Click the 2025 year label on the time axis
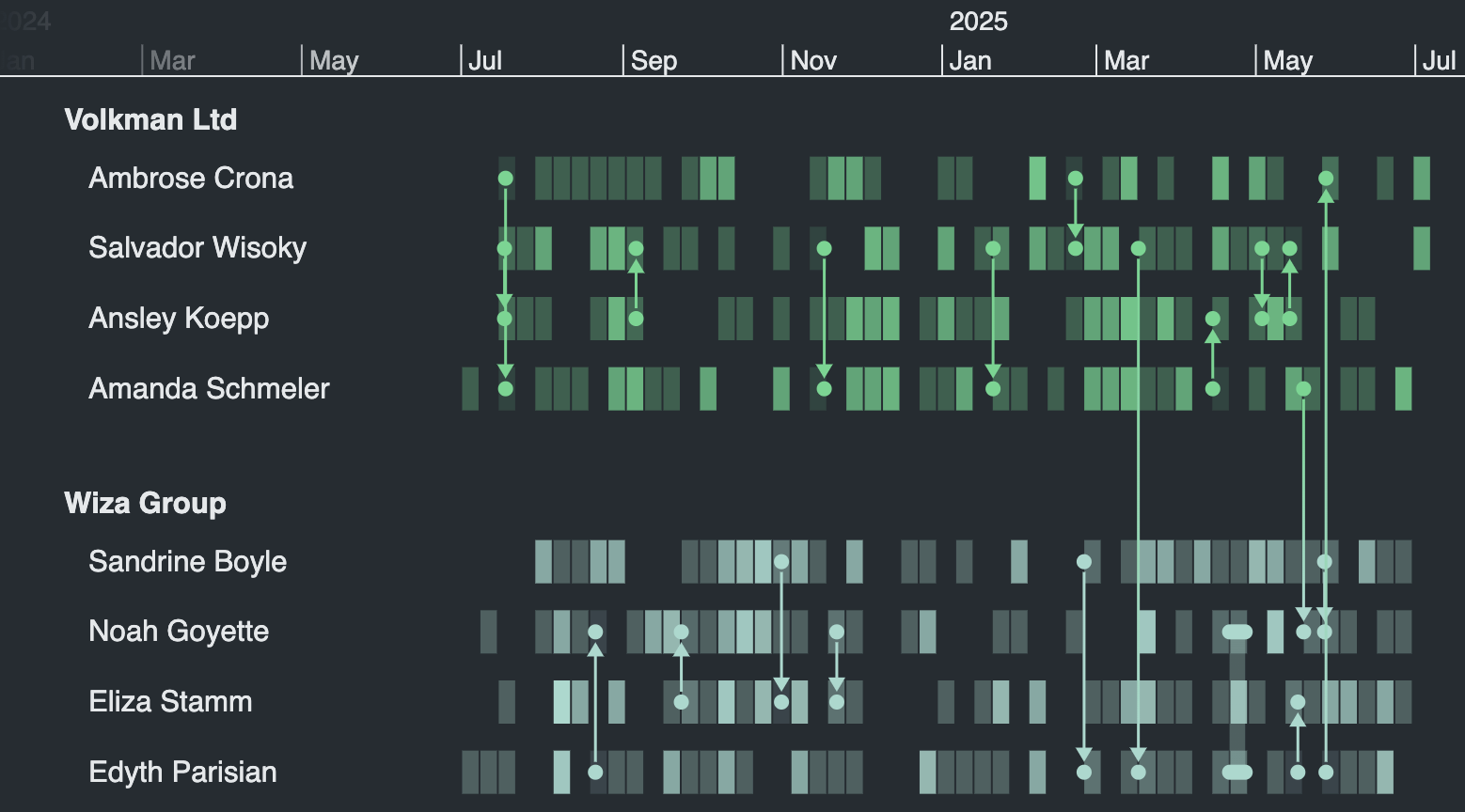 [978, 22]
